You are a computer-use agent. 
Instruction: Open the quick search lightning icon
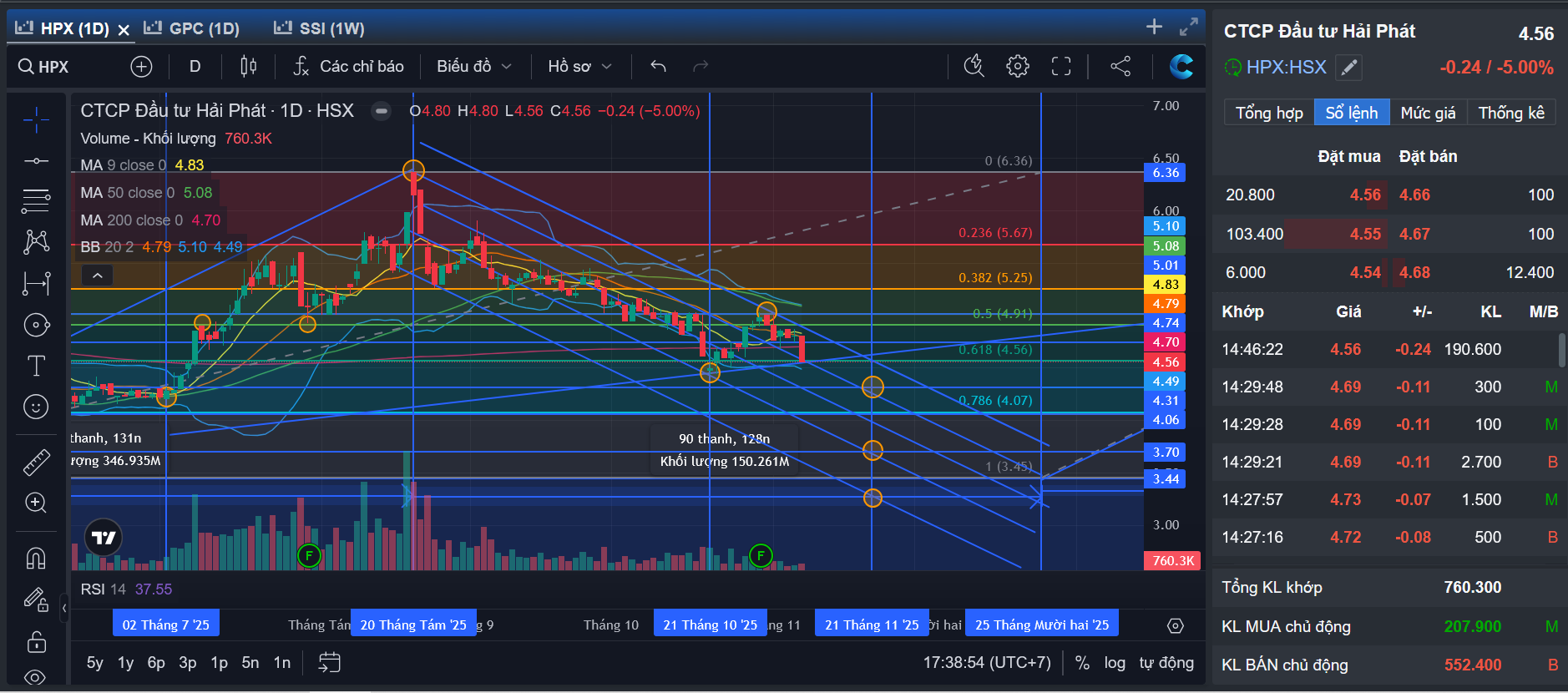pos(974,66)
